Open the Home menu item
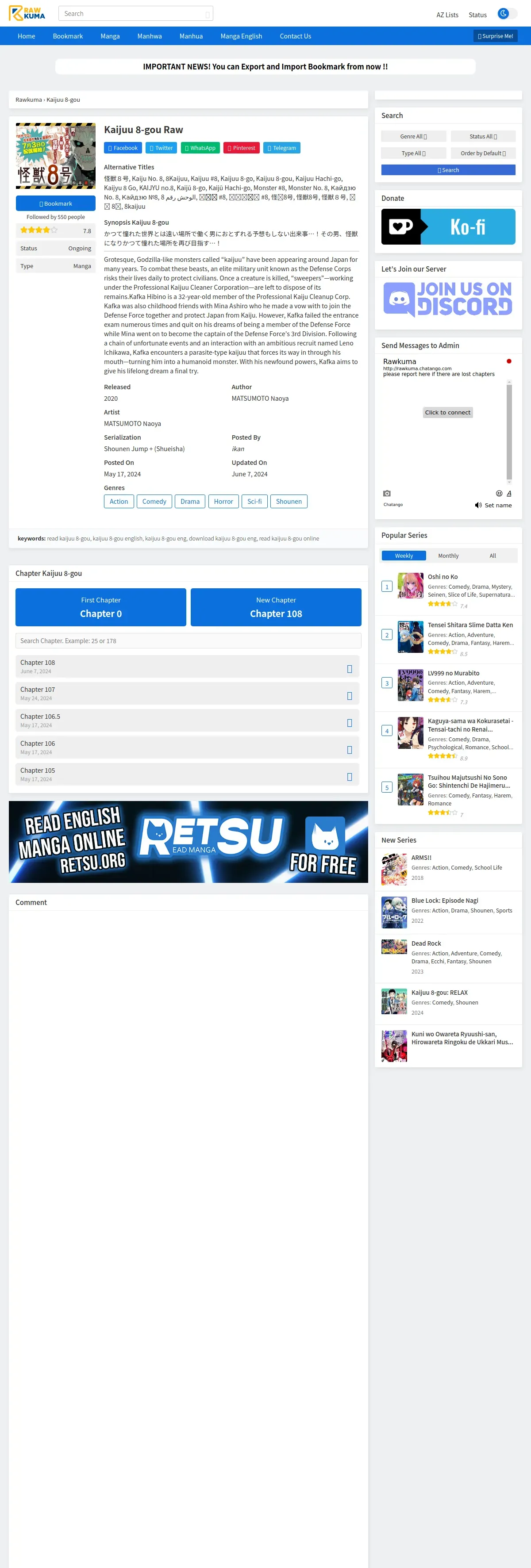This screenshot has width=531, height=1568. coord(26,36)
